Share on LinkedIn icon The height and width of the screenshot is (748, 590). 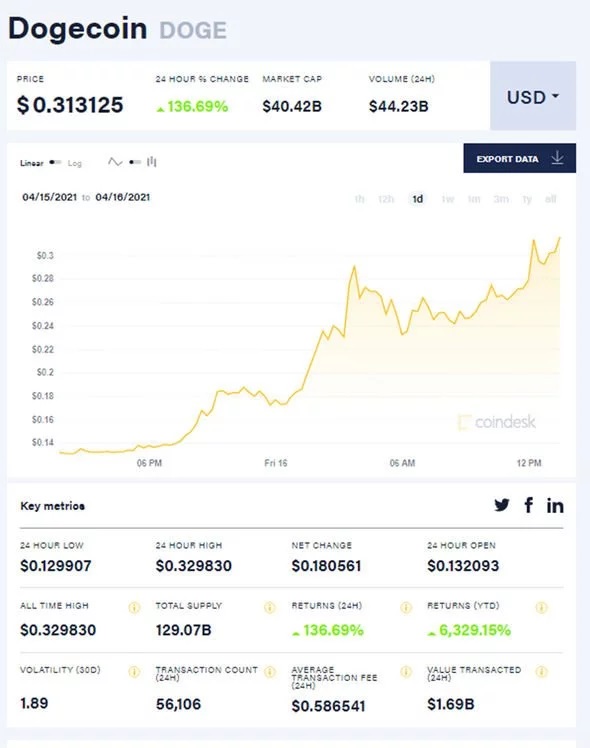tap(555, 505)
